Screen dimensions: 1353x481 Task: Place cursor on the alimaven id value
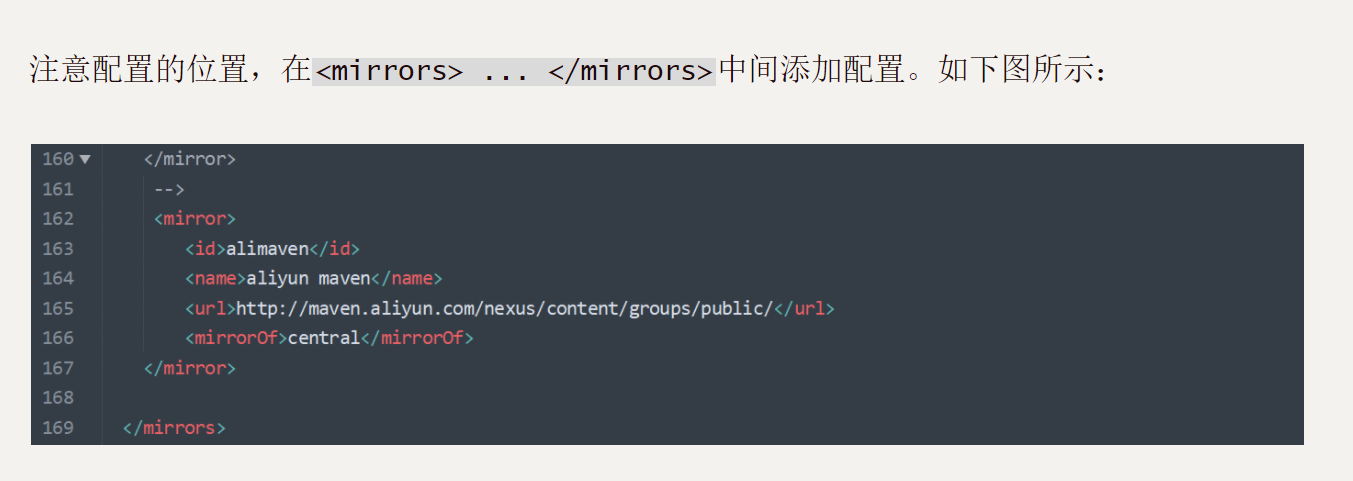pos(266,249)
